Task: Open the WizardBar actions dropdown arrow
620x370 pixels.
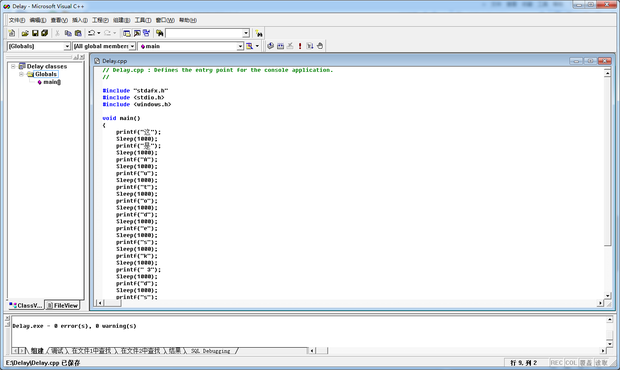Action: click(x=257, y=46)
